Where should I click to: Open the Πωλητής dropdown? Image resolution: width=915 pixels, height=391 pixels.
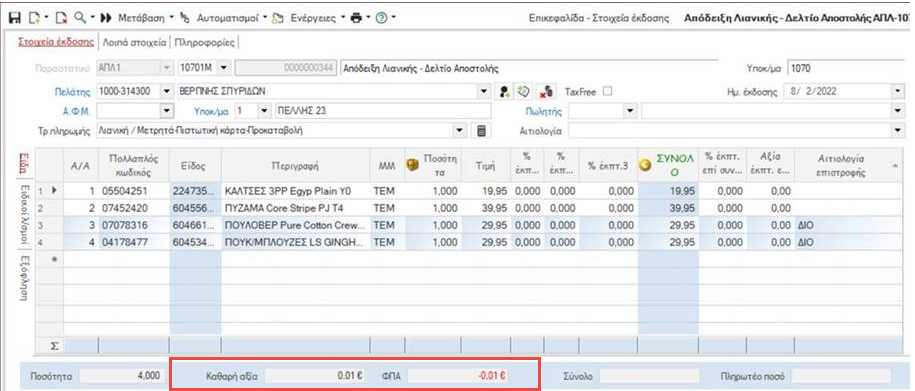coord(630,111)
